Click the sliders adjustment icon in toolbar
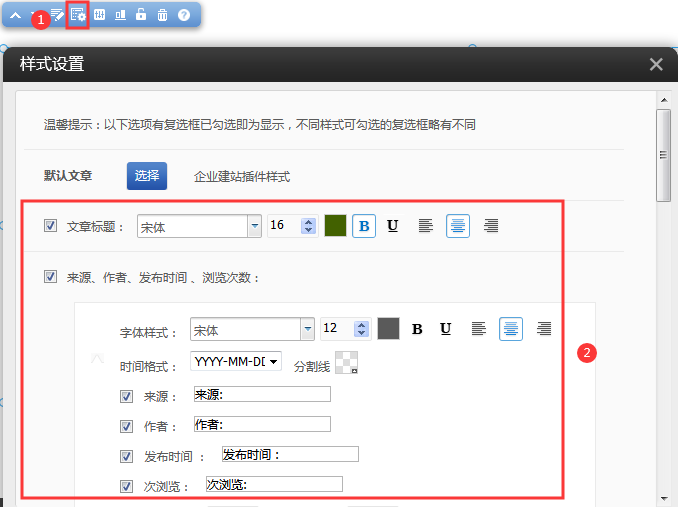 coord(99,15)
